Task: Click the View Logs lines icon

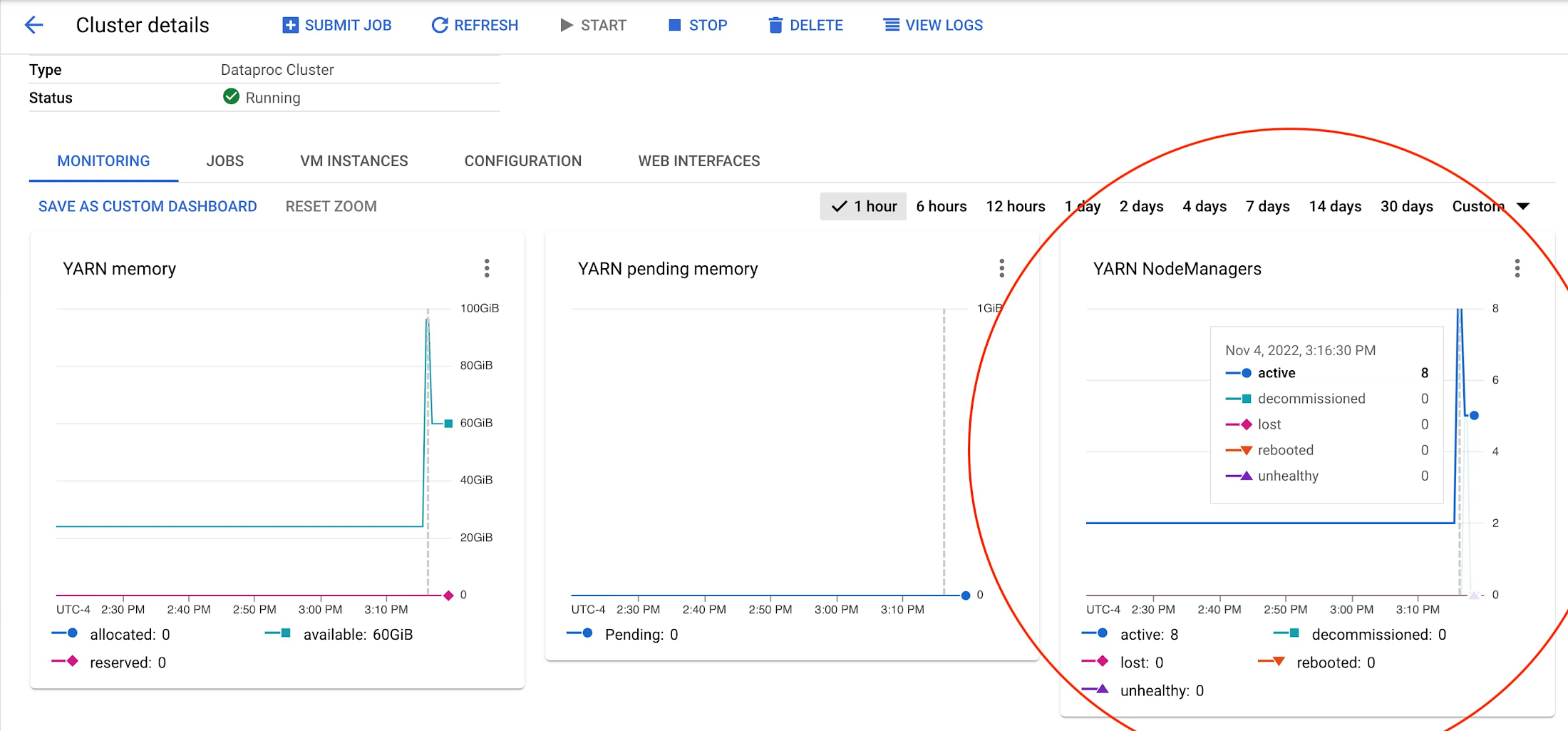Action: pos(892,25)
